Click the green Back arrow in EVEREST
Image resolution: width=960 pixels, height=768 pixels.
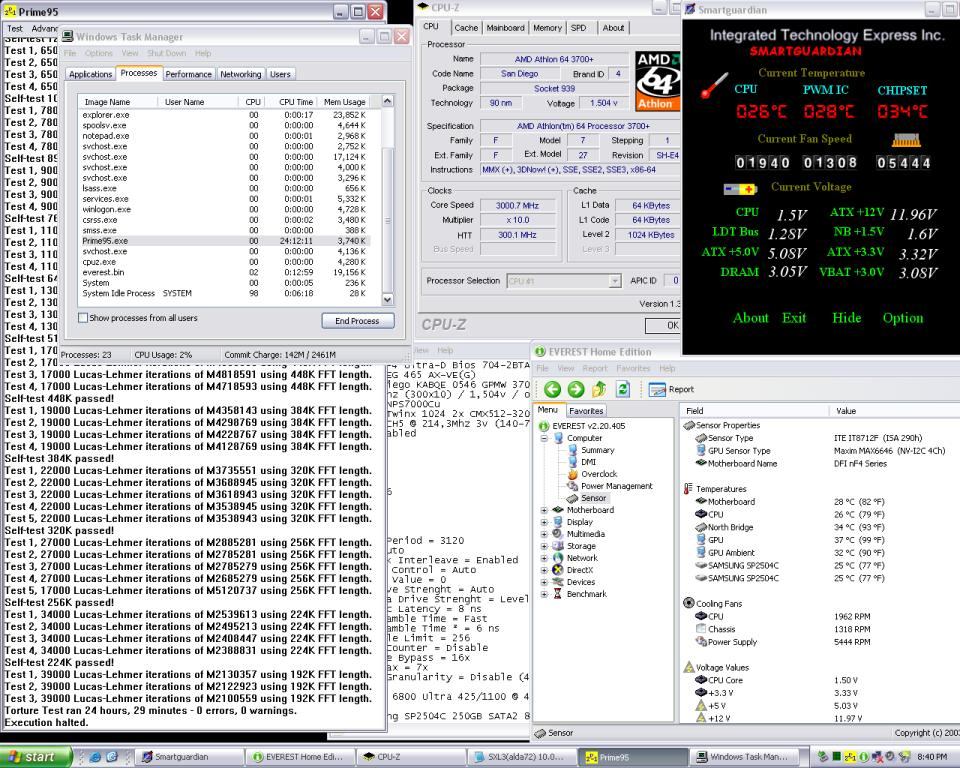tap(552, 389)
